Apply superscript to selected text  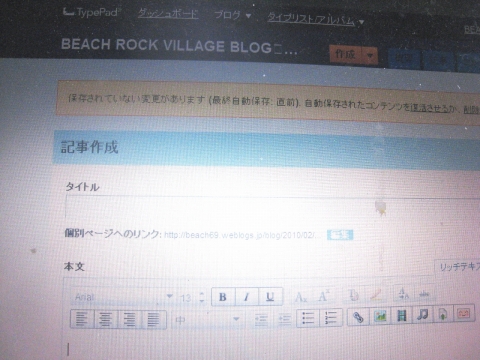pyautogui.click(x=323, y=296)
